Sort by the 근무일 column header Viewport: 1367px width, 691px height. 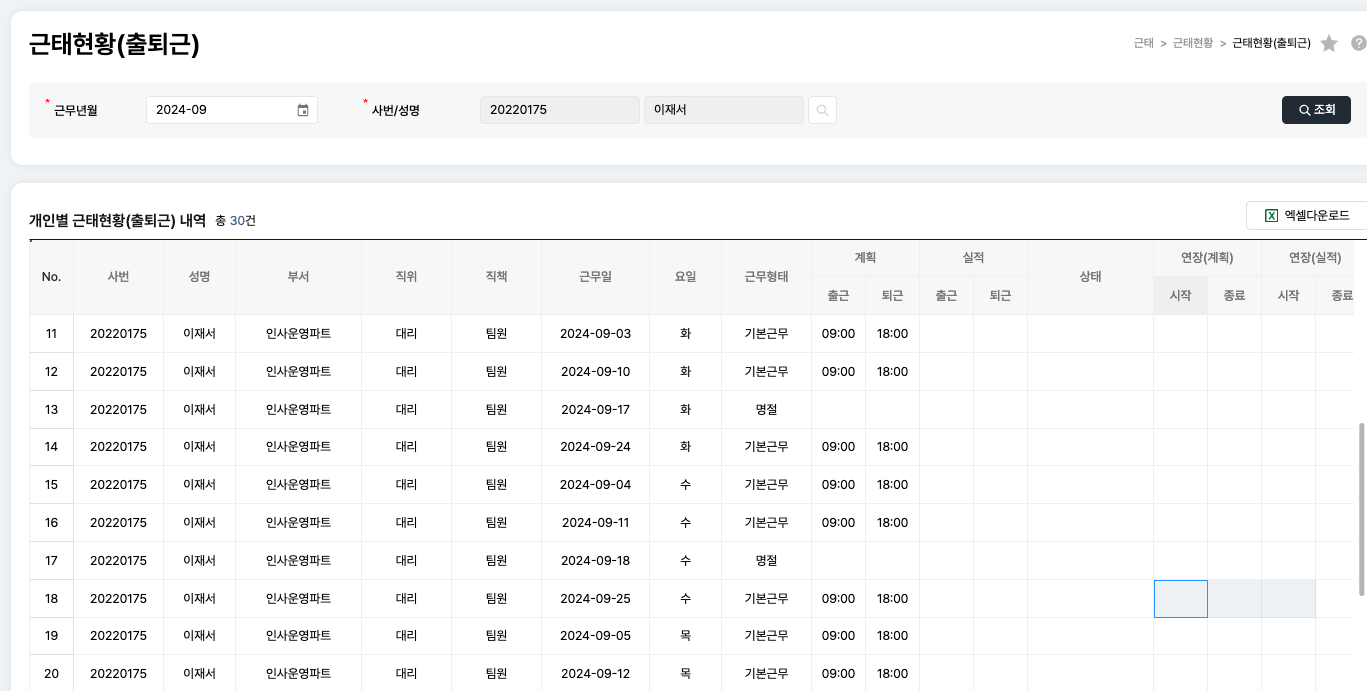pyautogui.click(x=595, y=277)
